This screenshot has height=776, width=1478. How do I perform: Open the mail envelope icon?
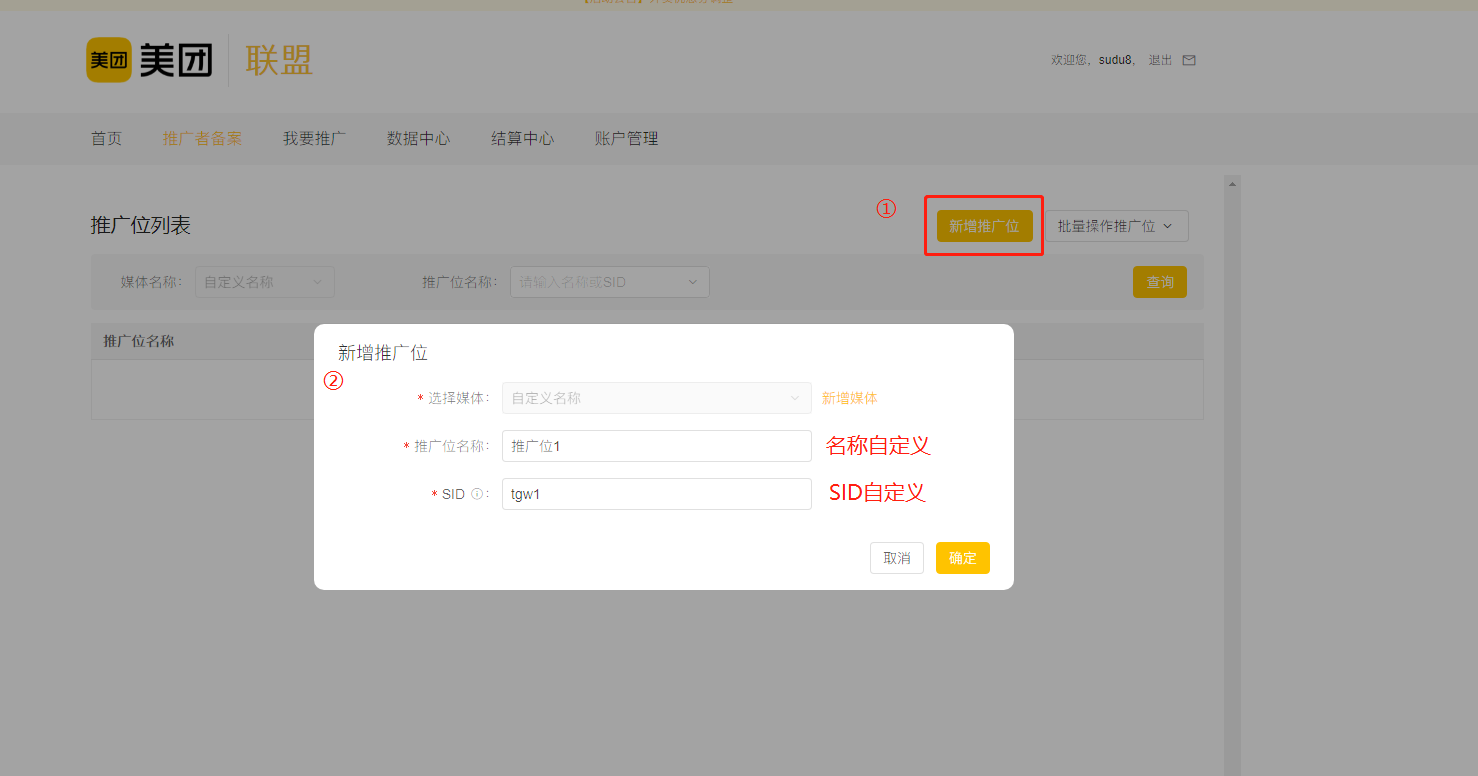[1189, 60]
